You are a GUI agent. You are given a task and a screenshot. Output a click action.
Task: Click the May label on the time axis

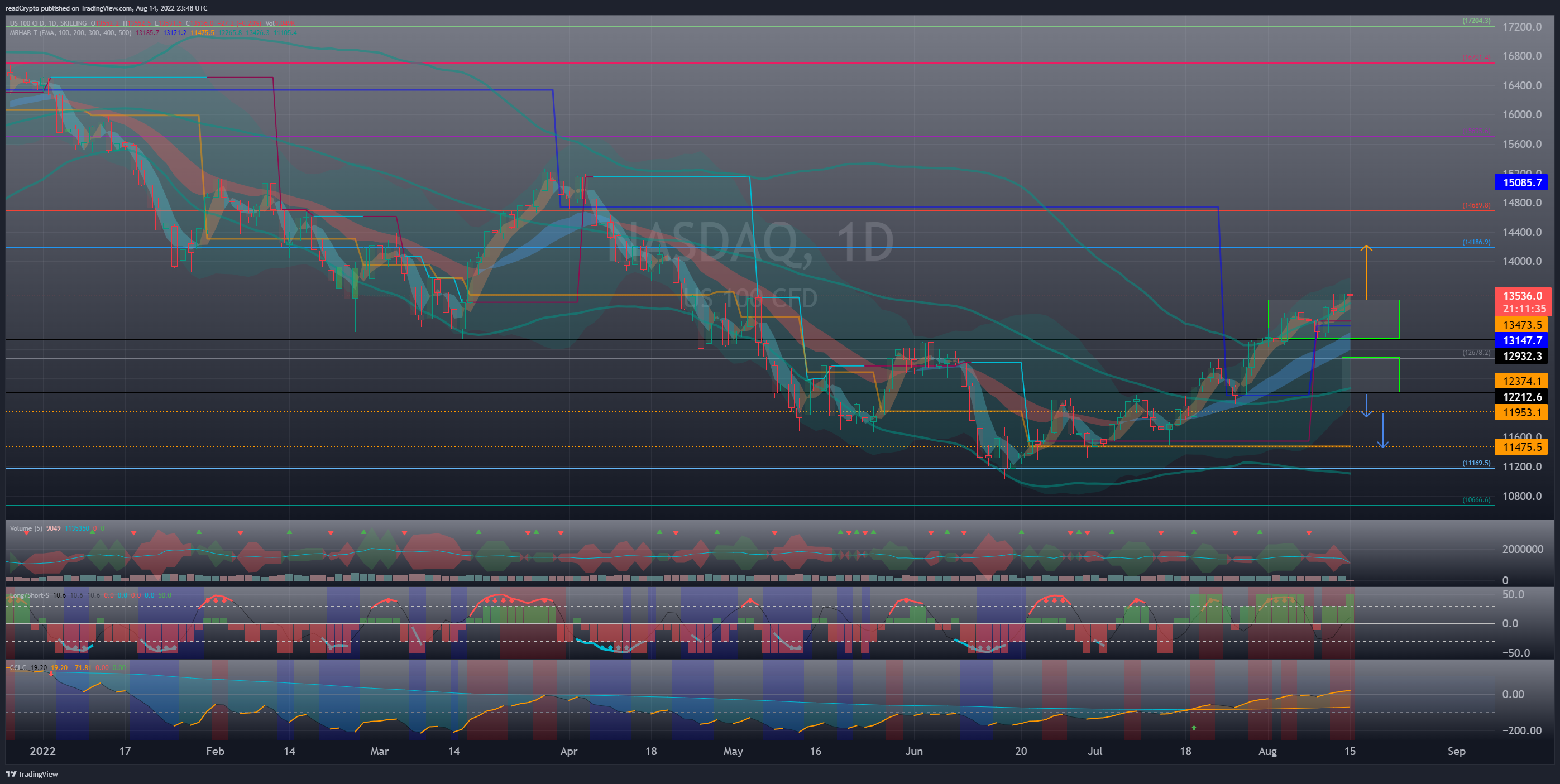point(733,751)
